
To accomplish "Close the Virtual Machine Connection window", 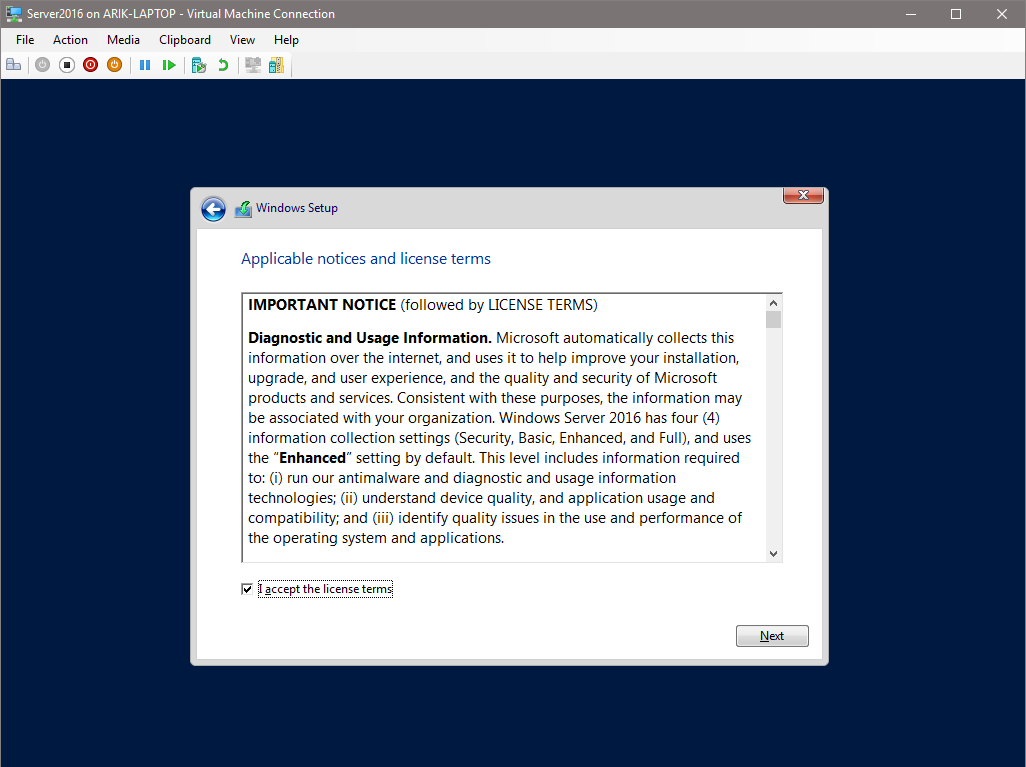I will [x=1002, y=14].
